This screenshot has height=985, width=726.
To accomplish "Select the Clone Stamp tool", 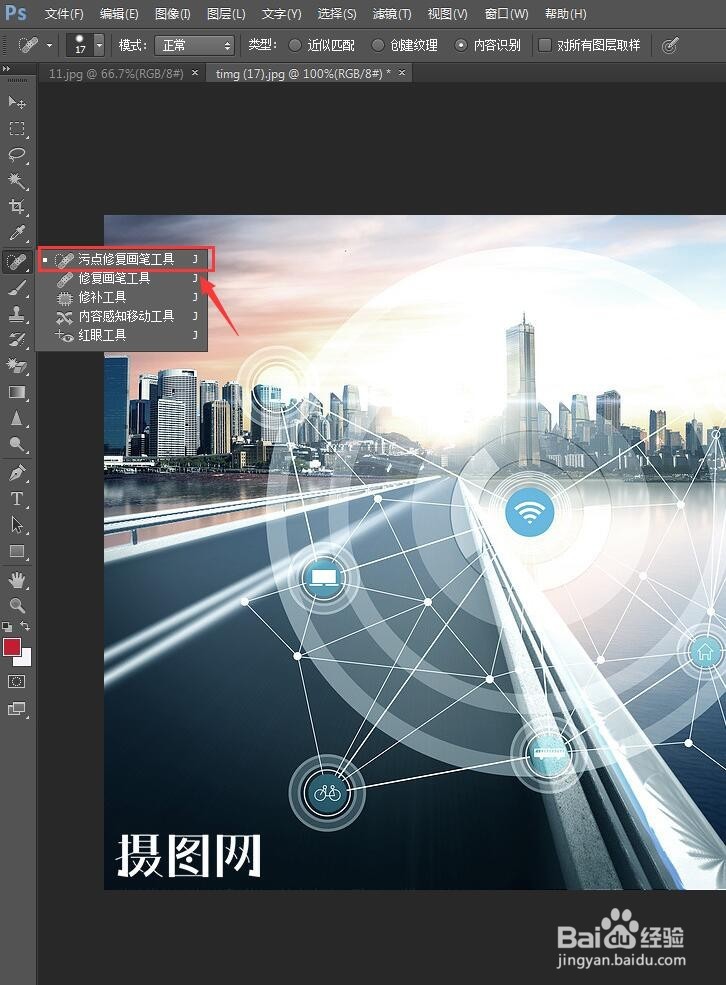I will tap(17, 313).
